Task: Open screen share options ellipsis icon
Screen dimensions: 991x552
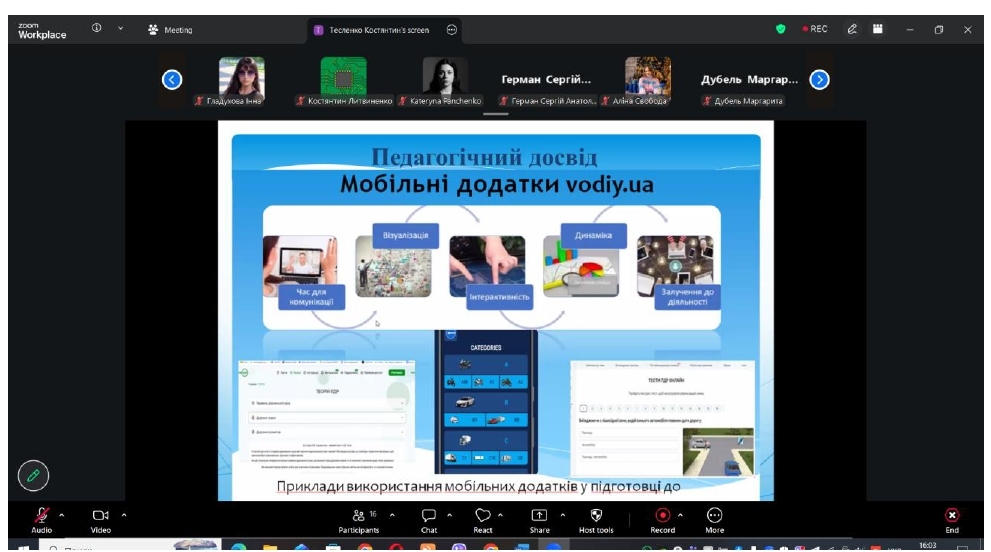Action: (x=452, y=30)
